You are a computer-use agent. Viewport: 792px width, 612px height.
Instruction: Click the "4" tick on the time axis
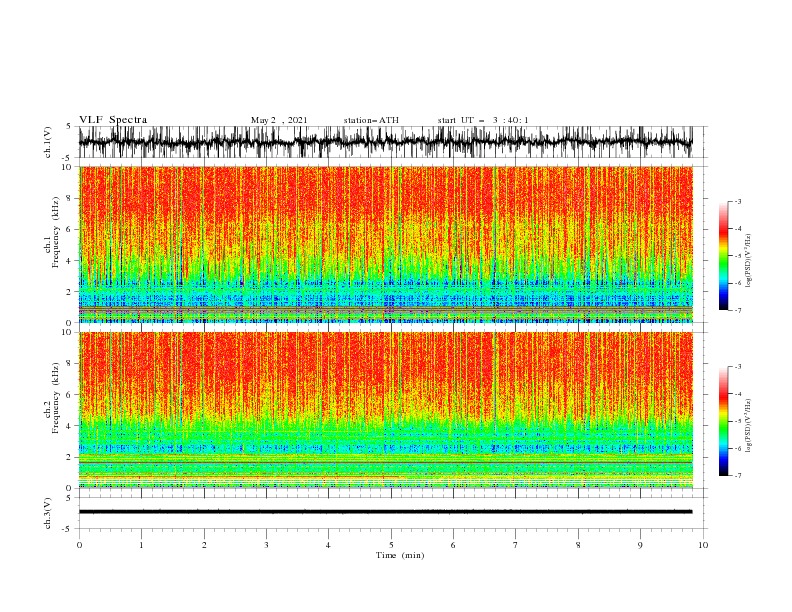coord(328,545)
